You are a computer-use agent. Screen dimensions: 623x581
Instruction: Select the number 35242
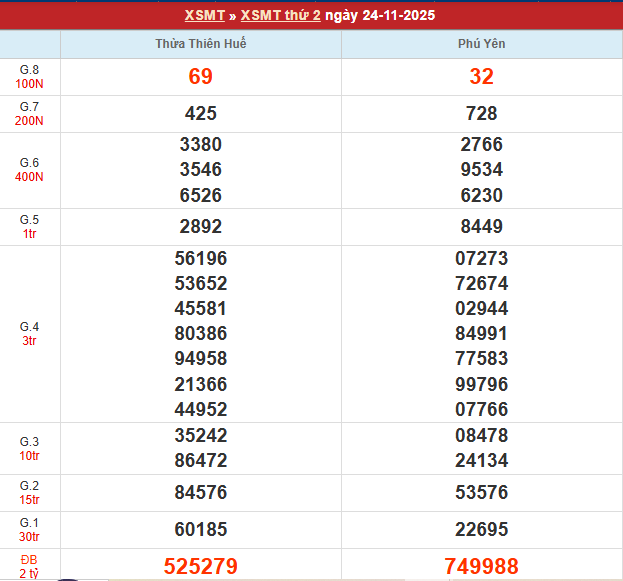click(201, 436)
